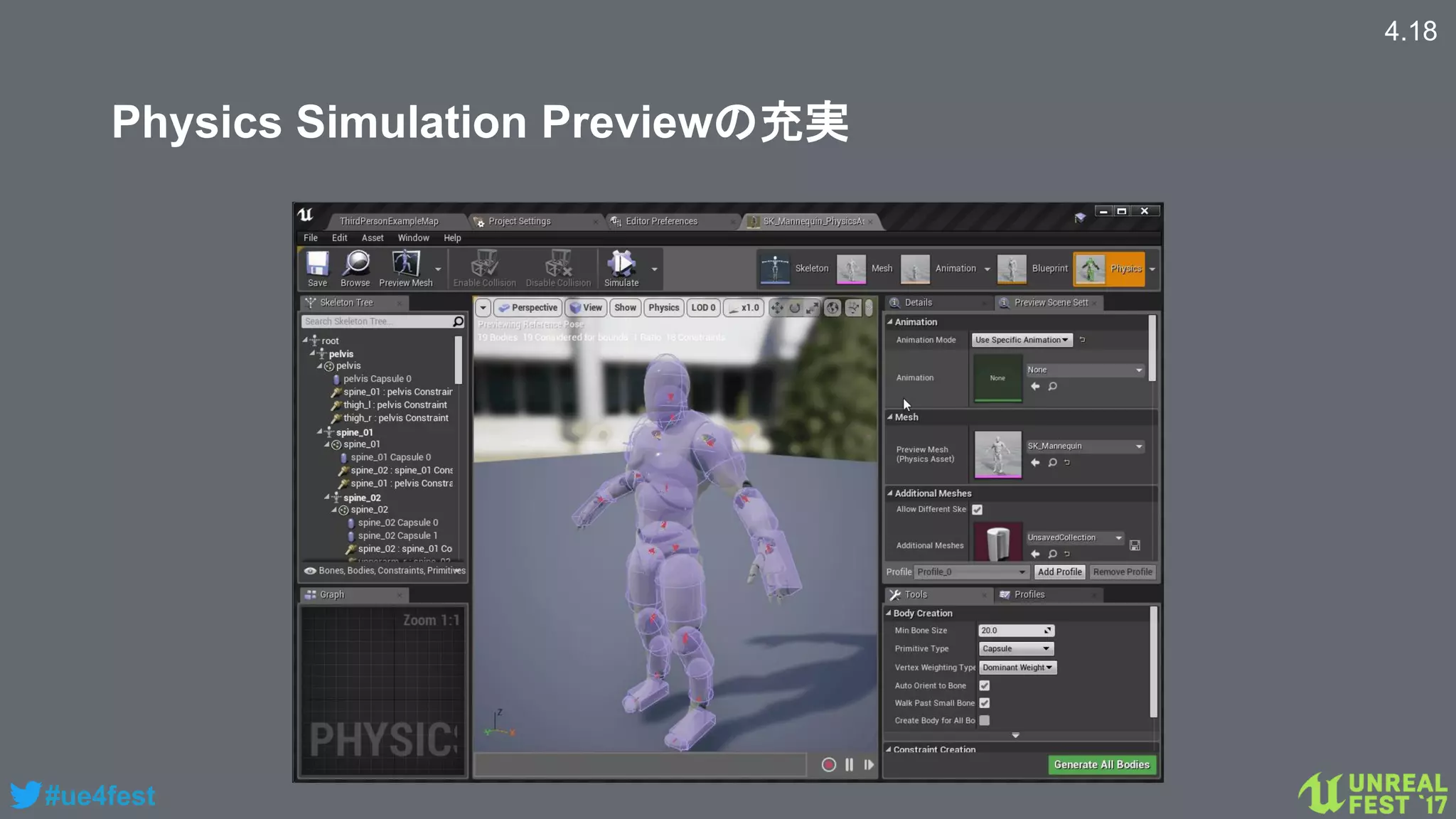Toggle Allow Different Skeletons checkbox

[977, 510]
